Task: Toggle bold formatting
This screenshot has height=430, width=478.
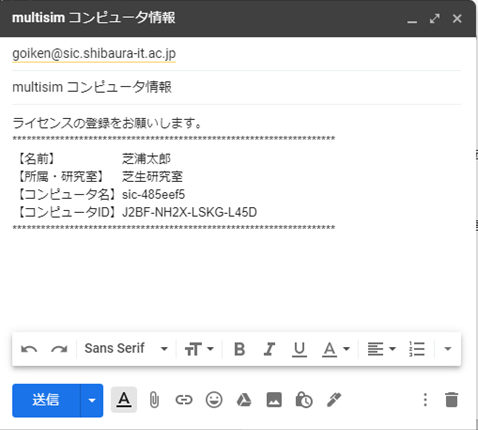Action: pyautogui.click(x=239, y=349)
